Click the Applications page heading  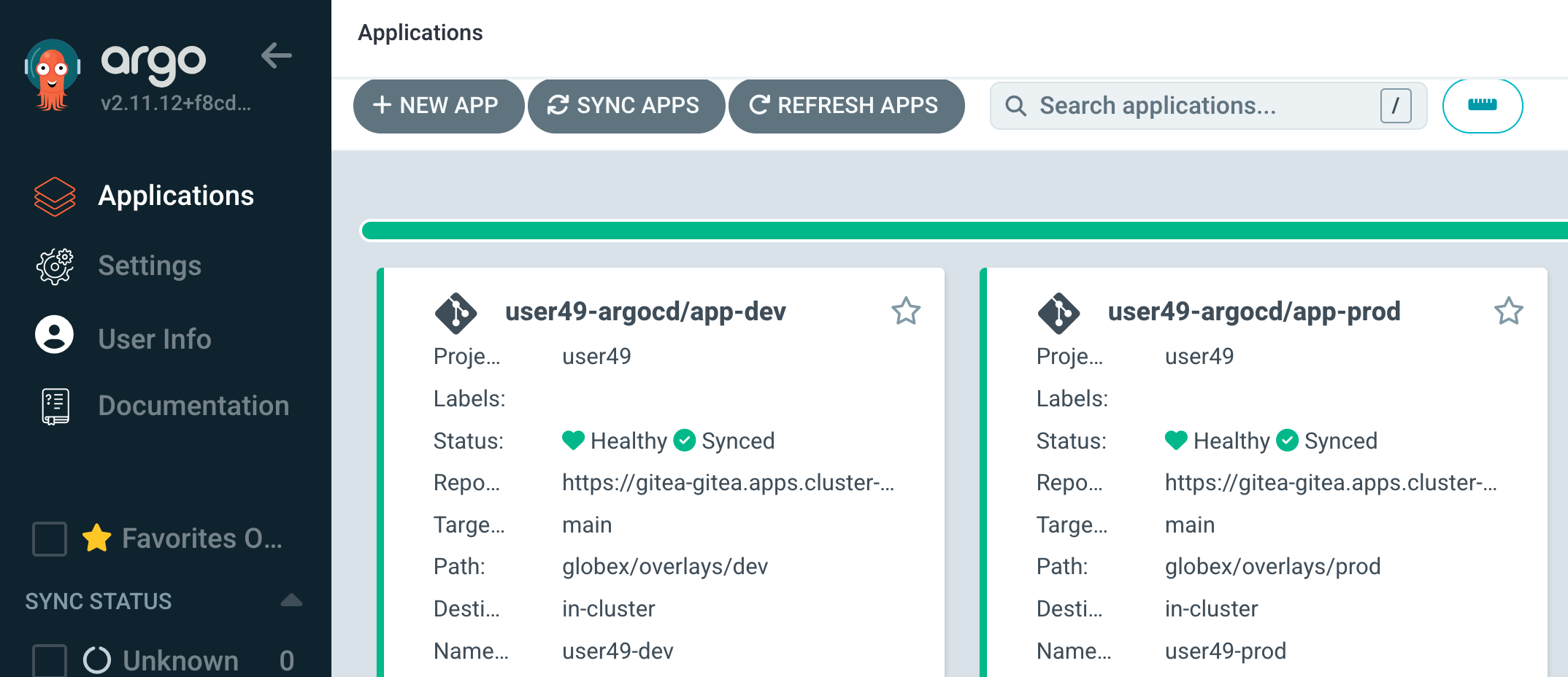(x=420, y=33)
